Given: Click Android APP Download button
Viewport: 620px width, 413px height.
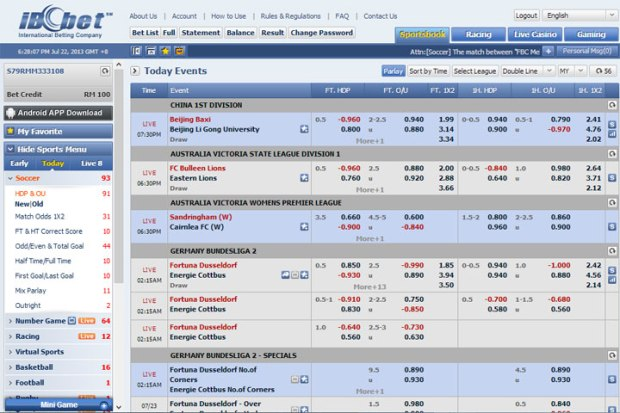Looking at the screenshot, I should click(x=58, y=113).
